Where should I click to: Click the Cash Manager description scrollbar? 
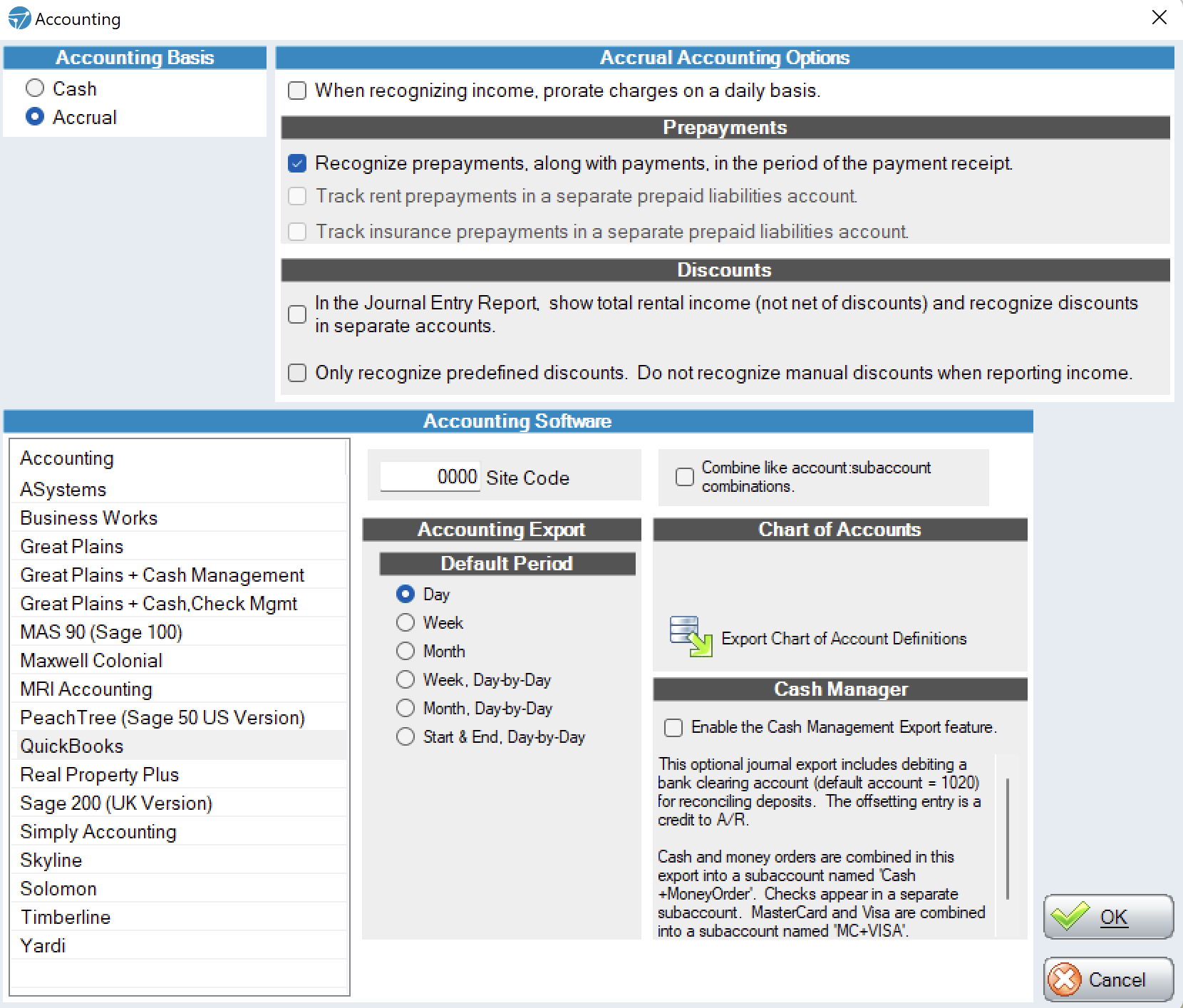pyautogui.click(x=1007, y=839)
